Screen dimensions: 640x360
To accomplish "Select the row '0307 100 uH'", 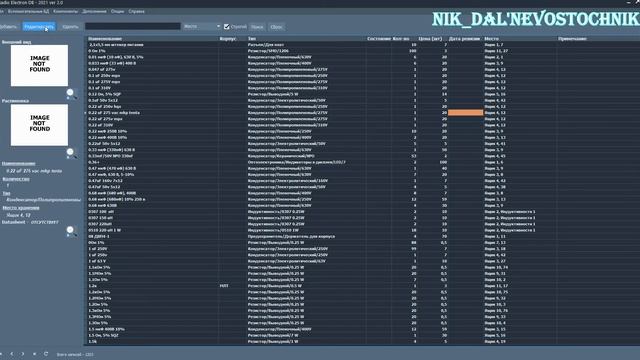I will coord(362,211).
